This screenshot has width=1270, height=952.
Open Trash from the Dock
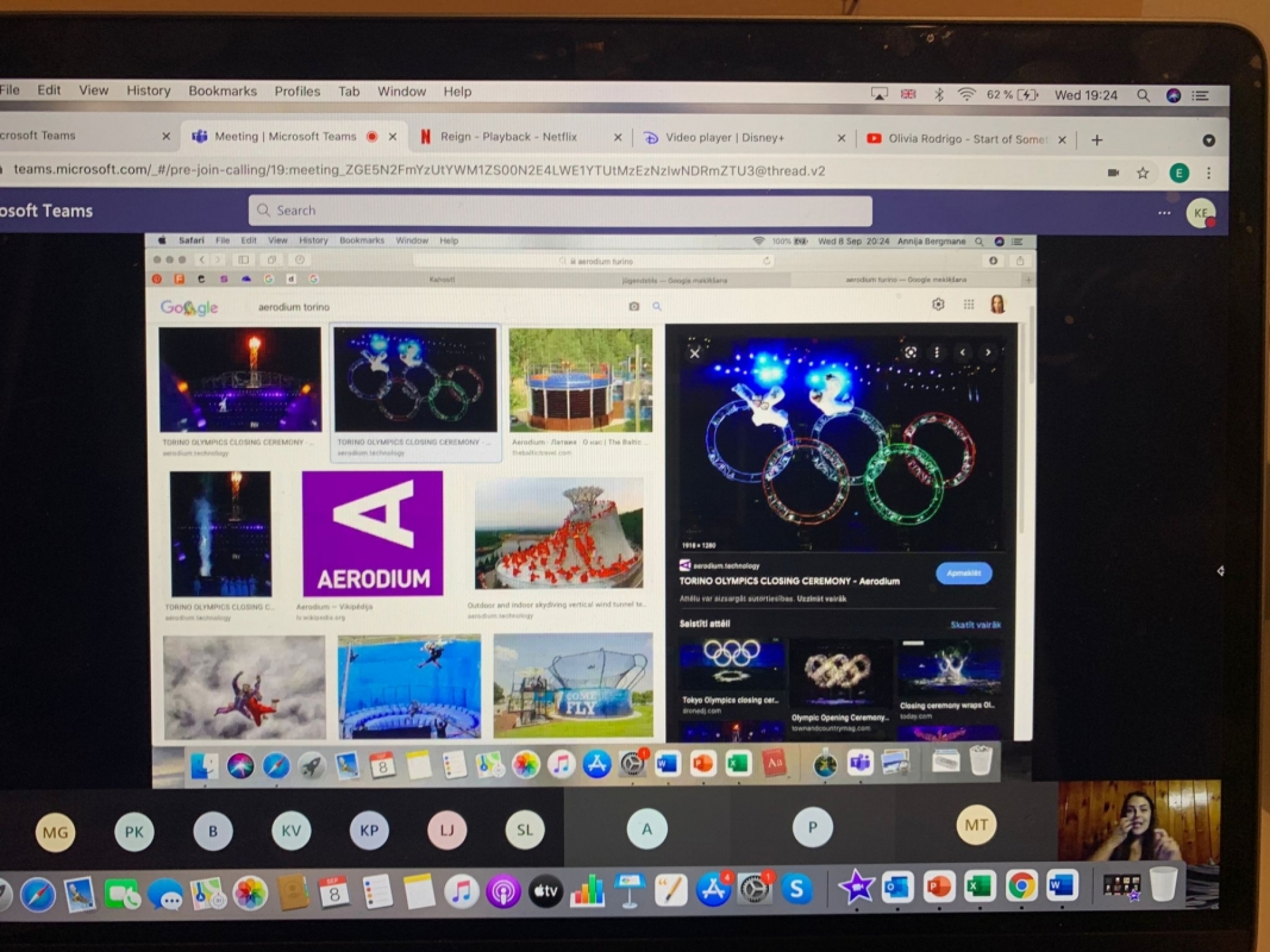coord(1163,883)
